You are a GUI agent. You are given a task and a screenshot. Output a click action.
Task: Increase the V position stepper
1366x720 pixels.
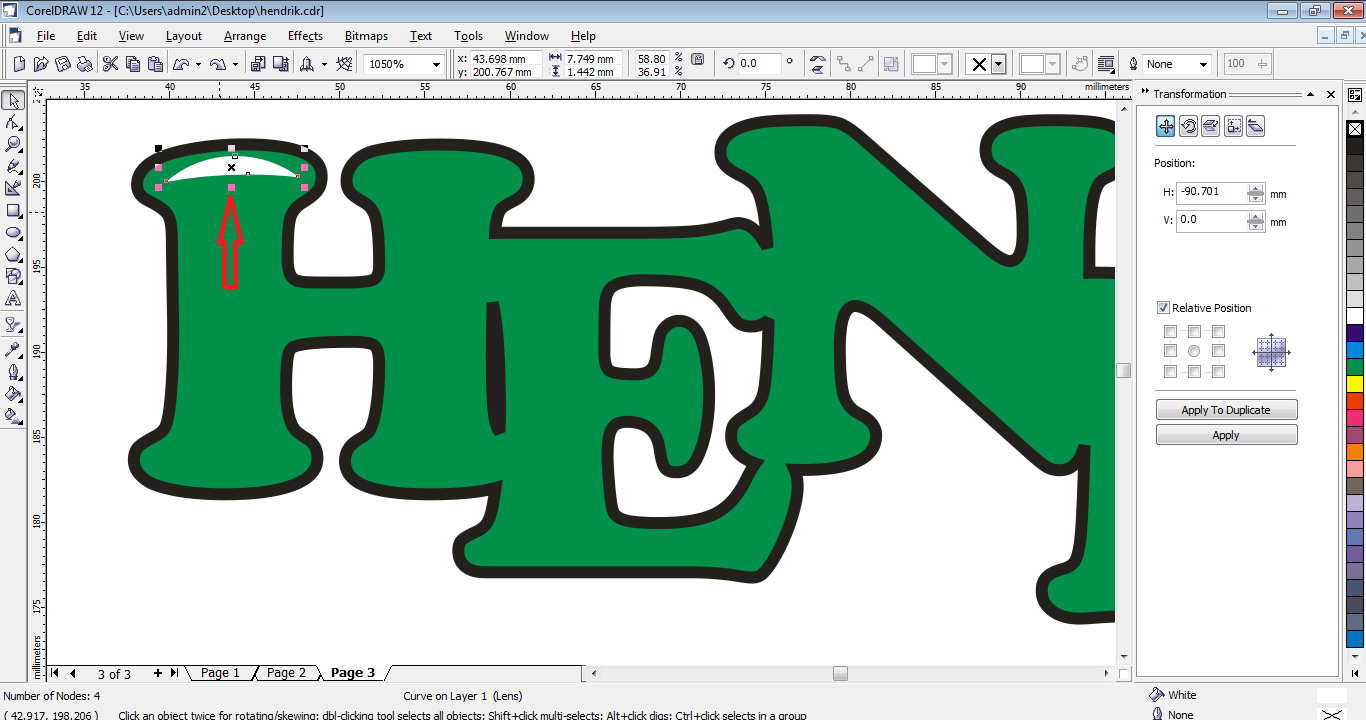click(x=1256, y=215)
